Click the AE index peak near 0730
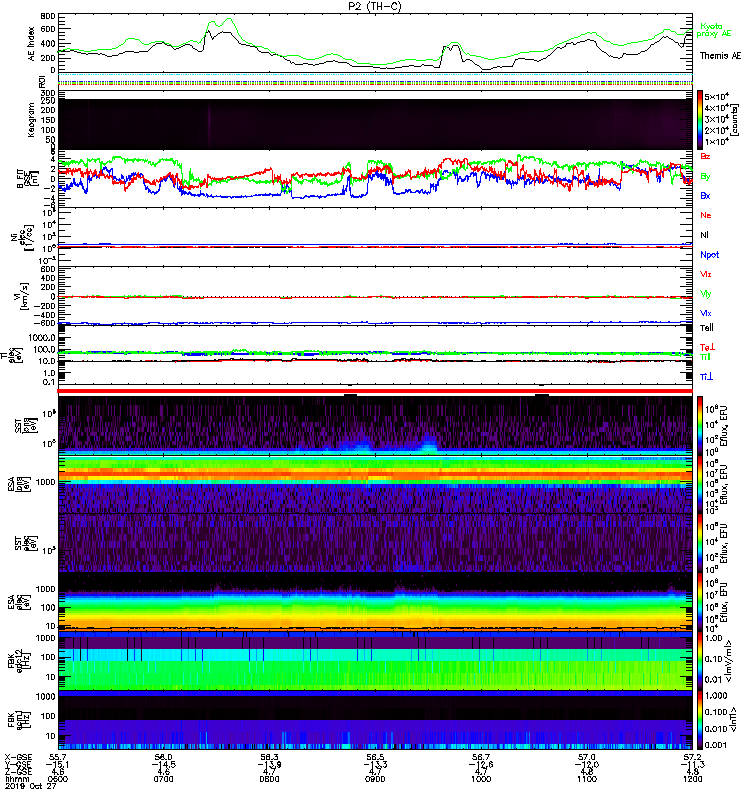750x800 pixels. [x=229, y=19]
